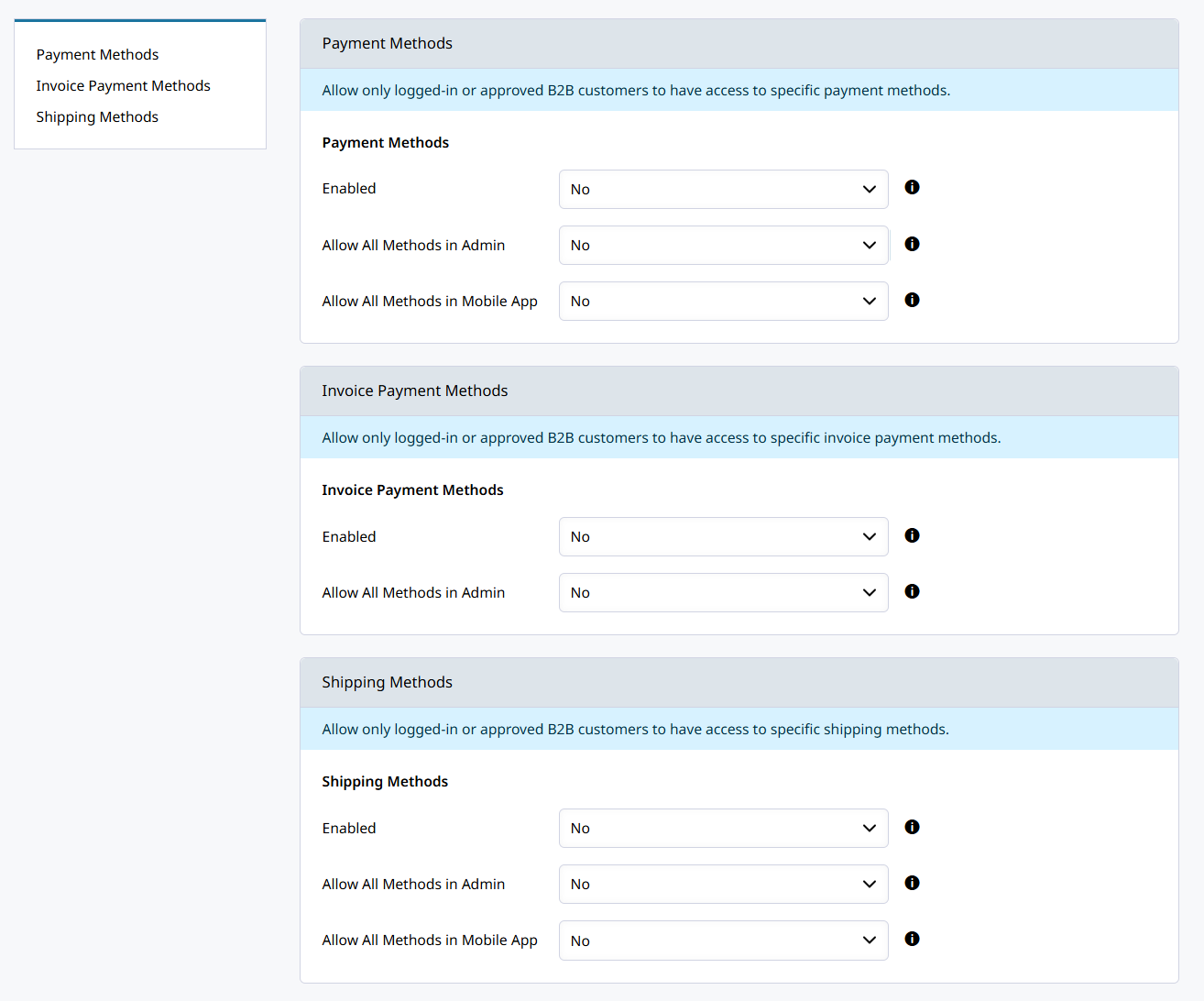Viewport: 1204px width, 1001px height.
Task: Click 'Allow All Methods in Admin' label under Shipping Methods
Action: pyautogui.click(x=413, y=884)
